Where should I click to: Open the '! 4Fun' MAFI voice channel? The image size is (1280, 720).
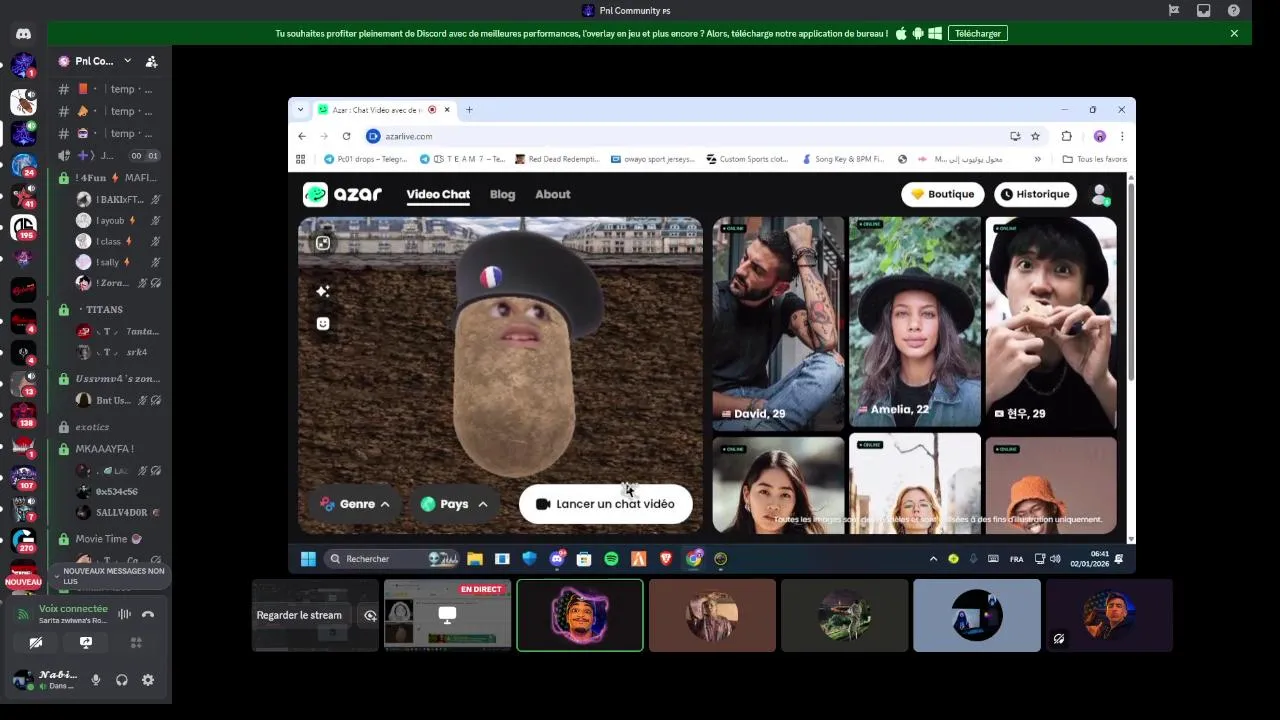point(110,178)
